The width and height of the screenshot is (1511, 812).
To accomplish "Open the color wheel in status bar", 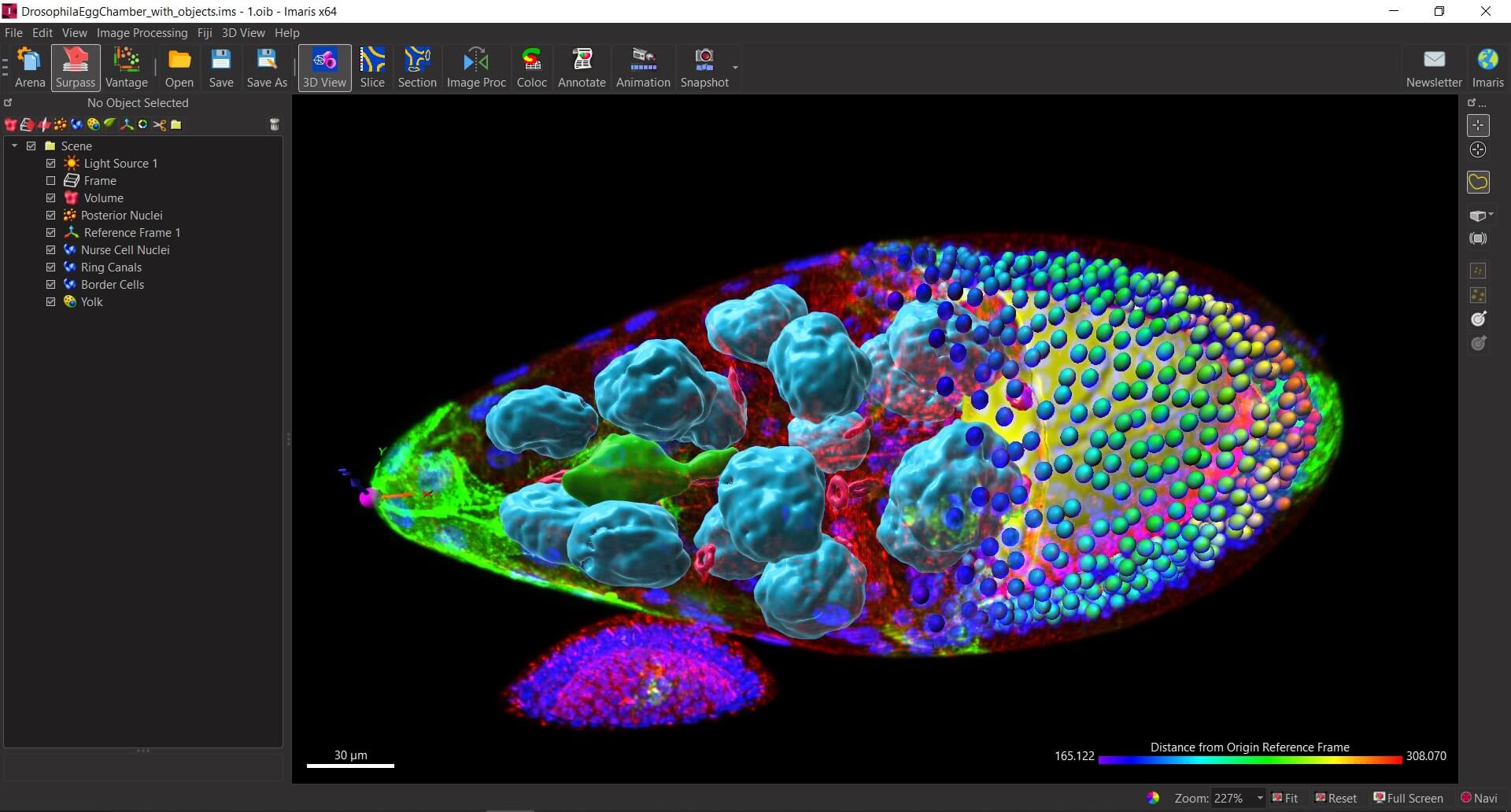I will (1153, 798).
